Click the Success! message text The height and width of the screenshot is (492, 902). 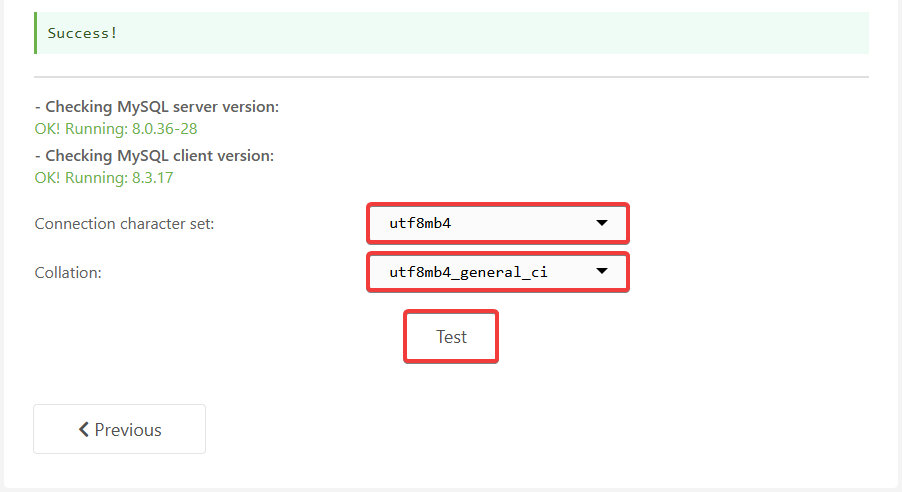pos(82,33)
